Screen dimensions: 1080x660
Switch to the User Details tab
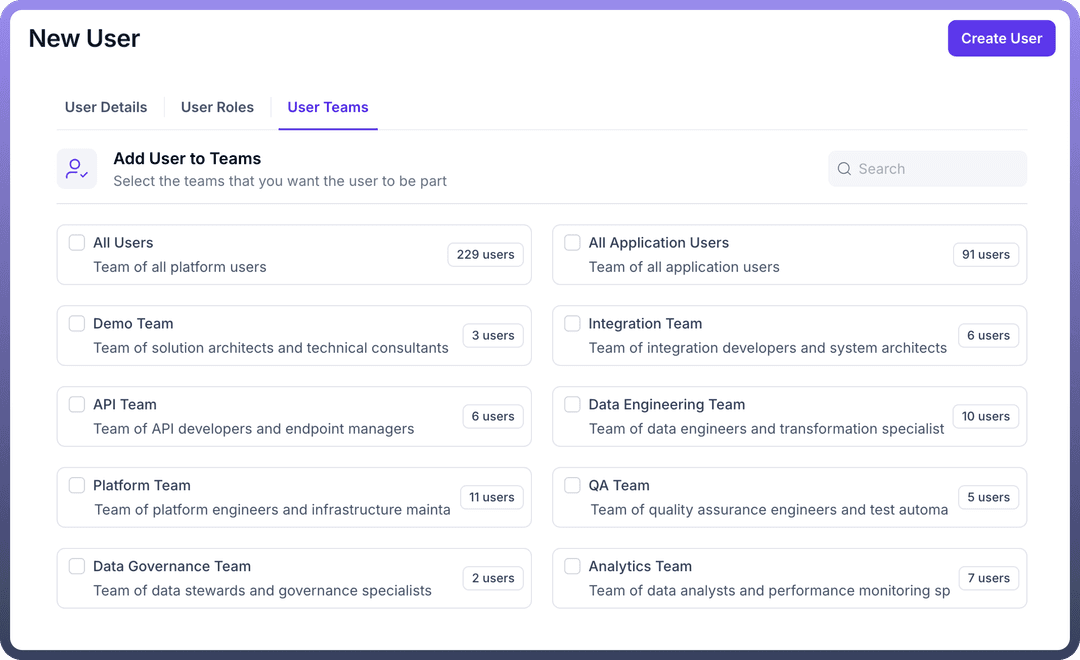106,107
